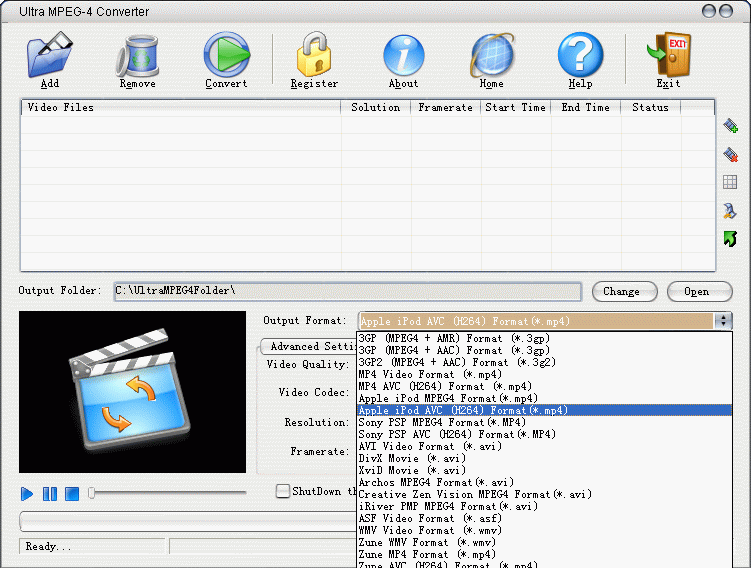
Task: Pick Apple iPod MPEG4 Format
Action: (x=545, y=398)
